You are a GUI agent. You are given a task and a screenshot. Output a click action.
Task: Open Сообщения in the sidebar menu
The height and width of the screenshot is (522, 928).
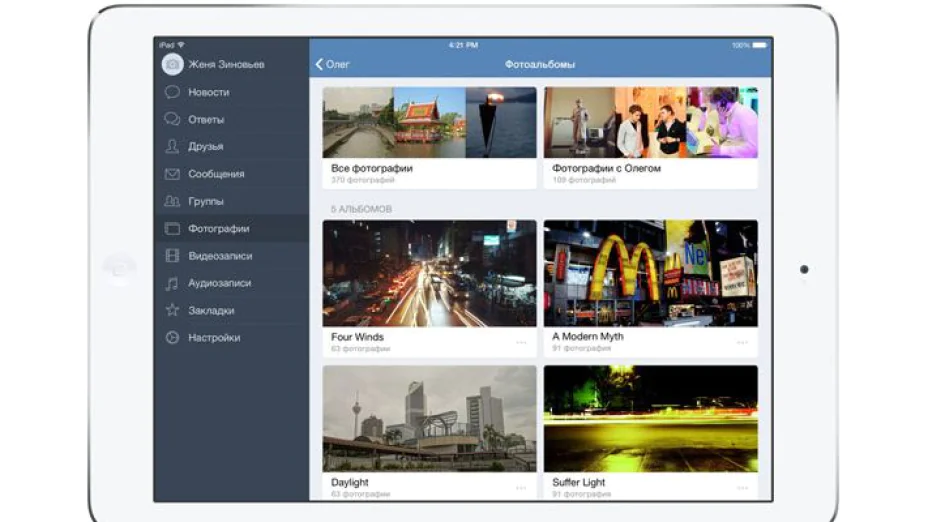(x=231, y=174)
